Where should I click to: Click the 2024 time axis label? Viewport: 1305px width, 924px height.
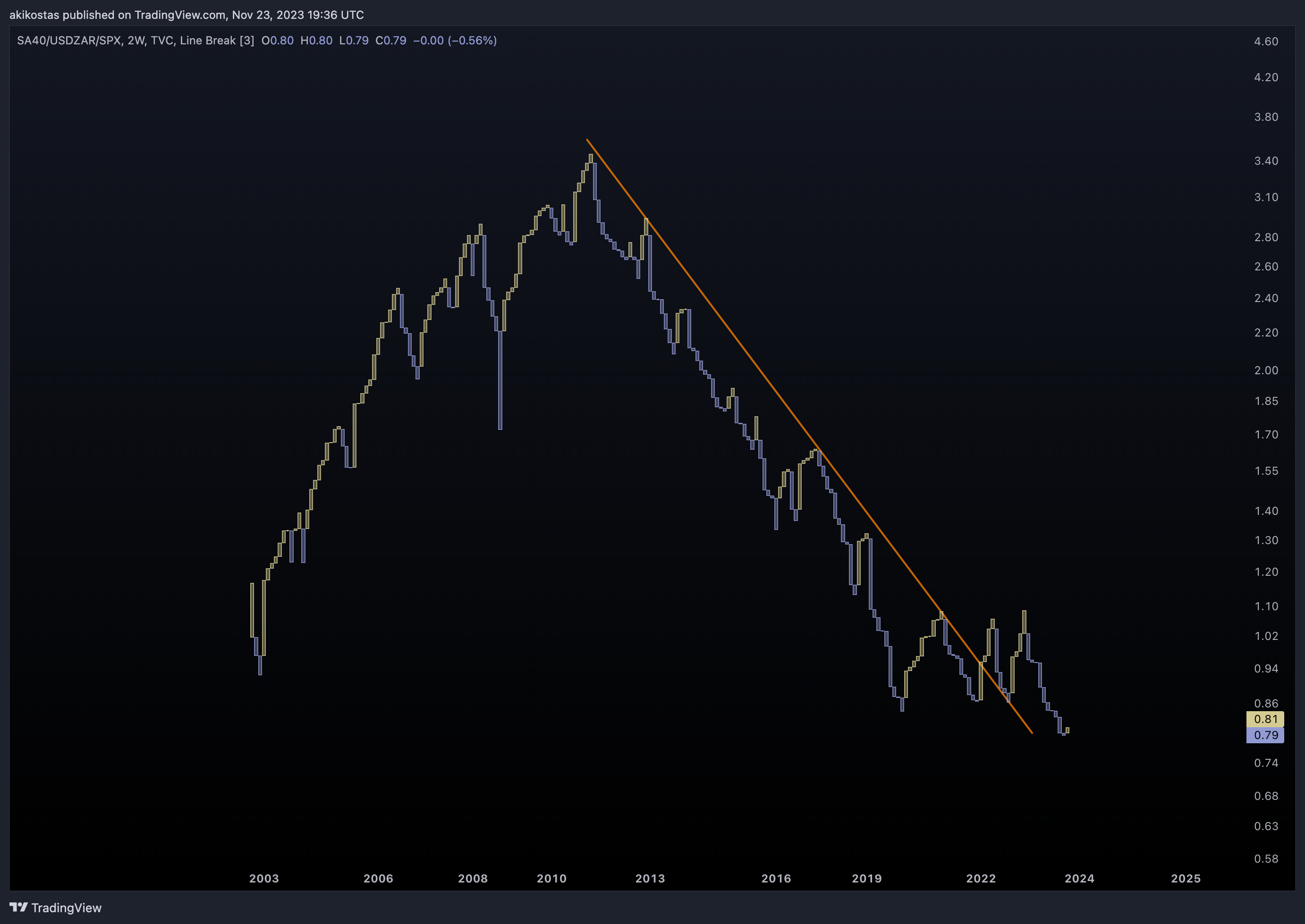coord(1080,879)
